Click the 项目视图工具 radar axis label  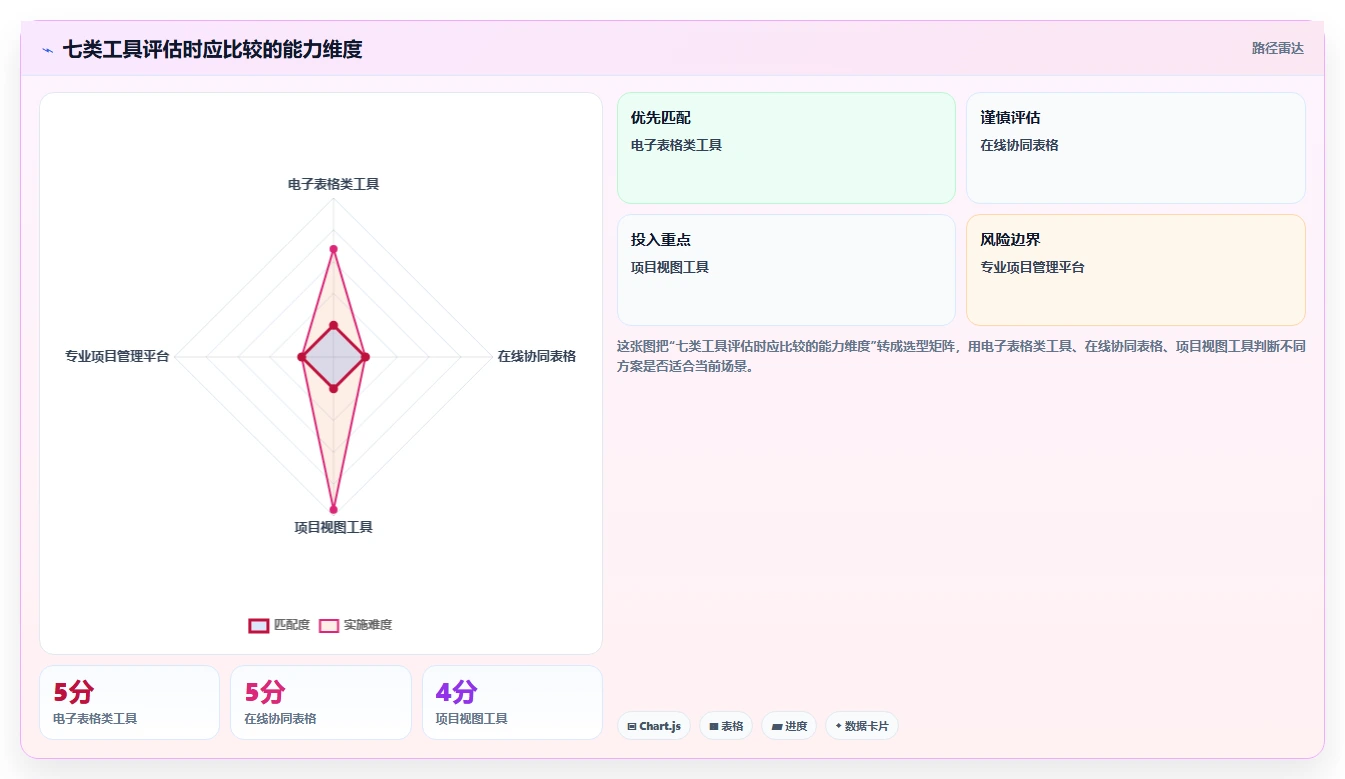point(333,527)
